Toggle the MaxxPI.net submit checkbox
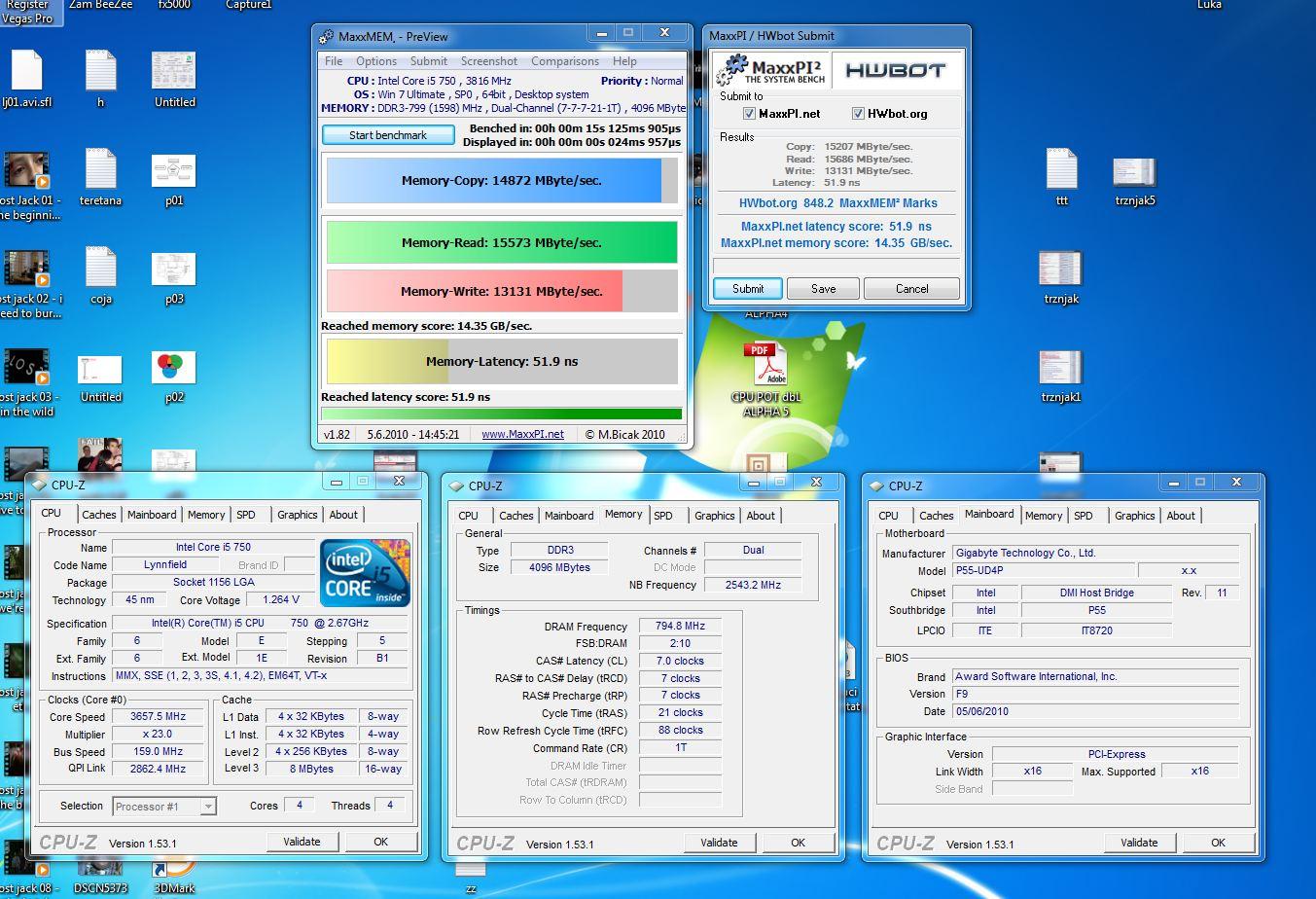 point(749,114)
